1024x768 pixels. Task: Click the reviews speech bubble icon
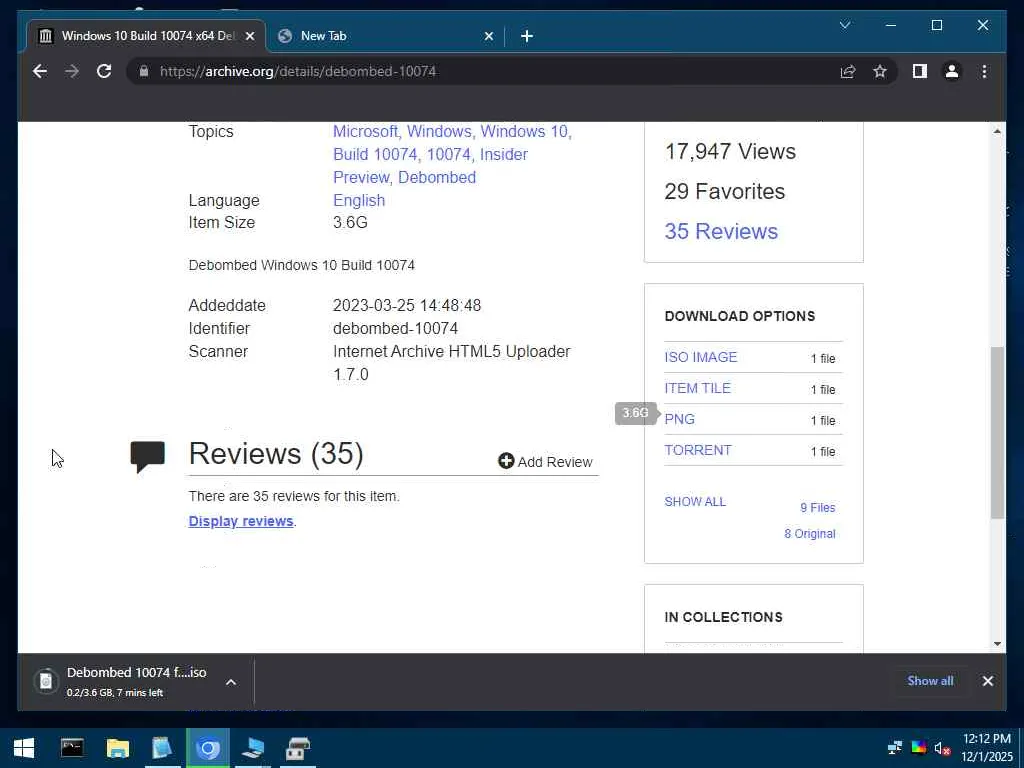pyautogui.click(x=148, y=456)
